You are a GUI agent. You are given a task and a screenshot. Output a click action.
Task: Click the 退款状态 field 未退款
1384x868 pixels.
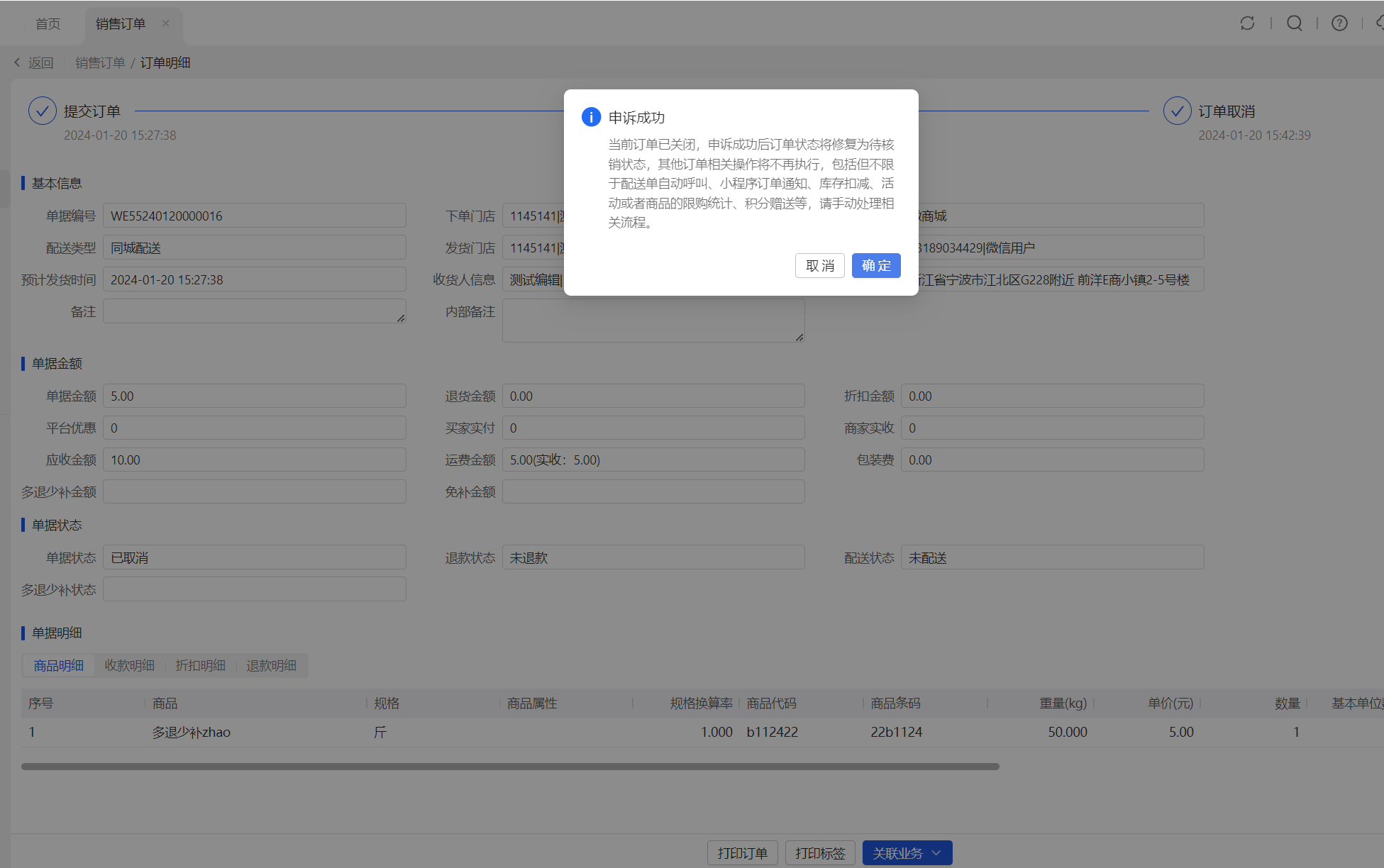tap(653, 557)
